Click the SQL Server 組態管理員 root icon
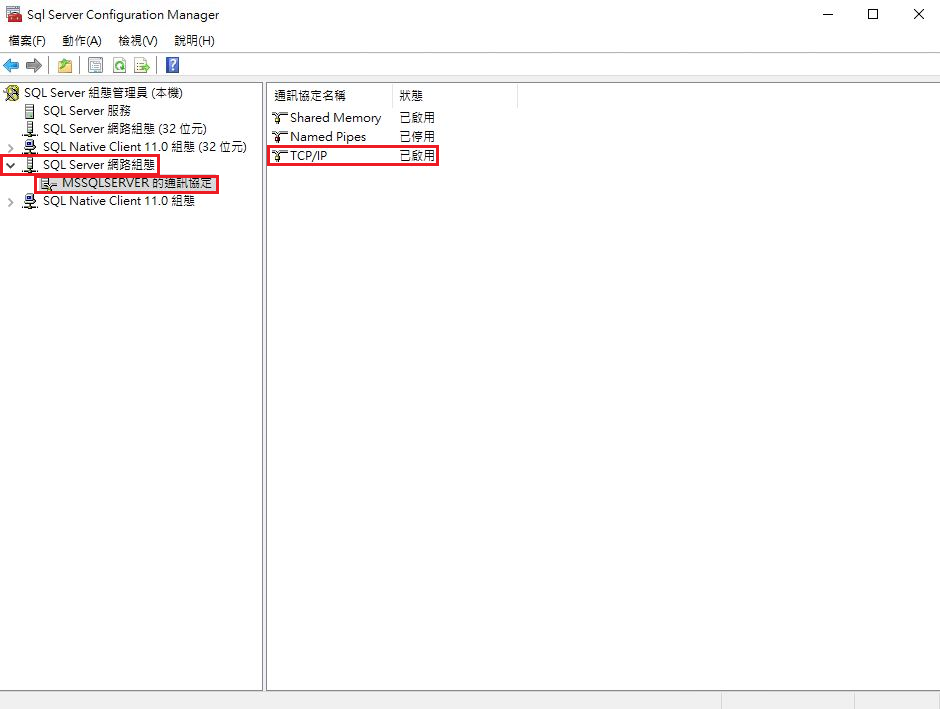This screenshot has height=709, width=940. (11, 93)
